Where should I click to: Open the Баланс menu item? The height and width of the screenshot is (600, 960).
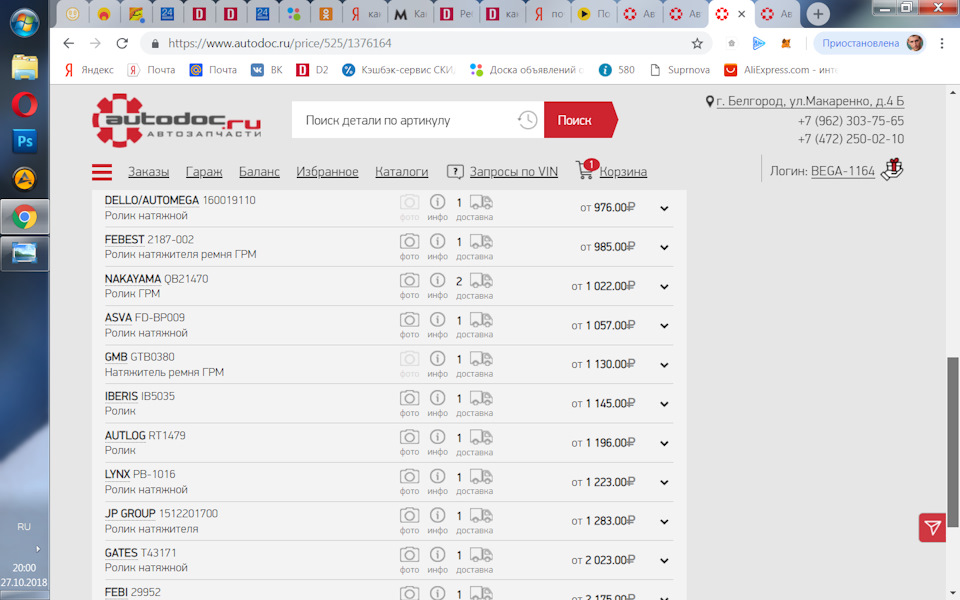click(x=259, y=172)
